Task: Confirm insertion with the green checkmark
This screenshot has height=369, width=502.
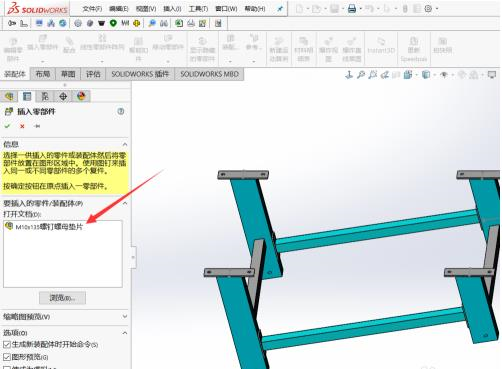Action: coord(7,126)
